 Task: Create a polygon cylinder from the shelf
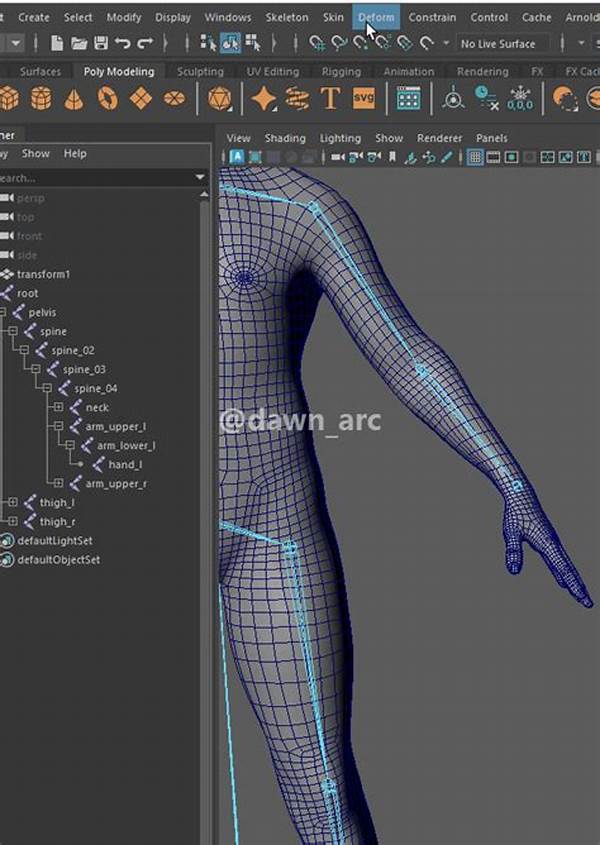41,98
